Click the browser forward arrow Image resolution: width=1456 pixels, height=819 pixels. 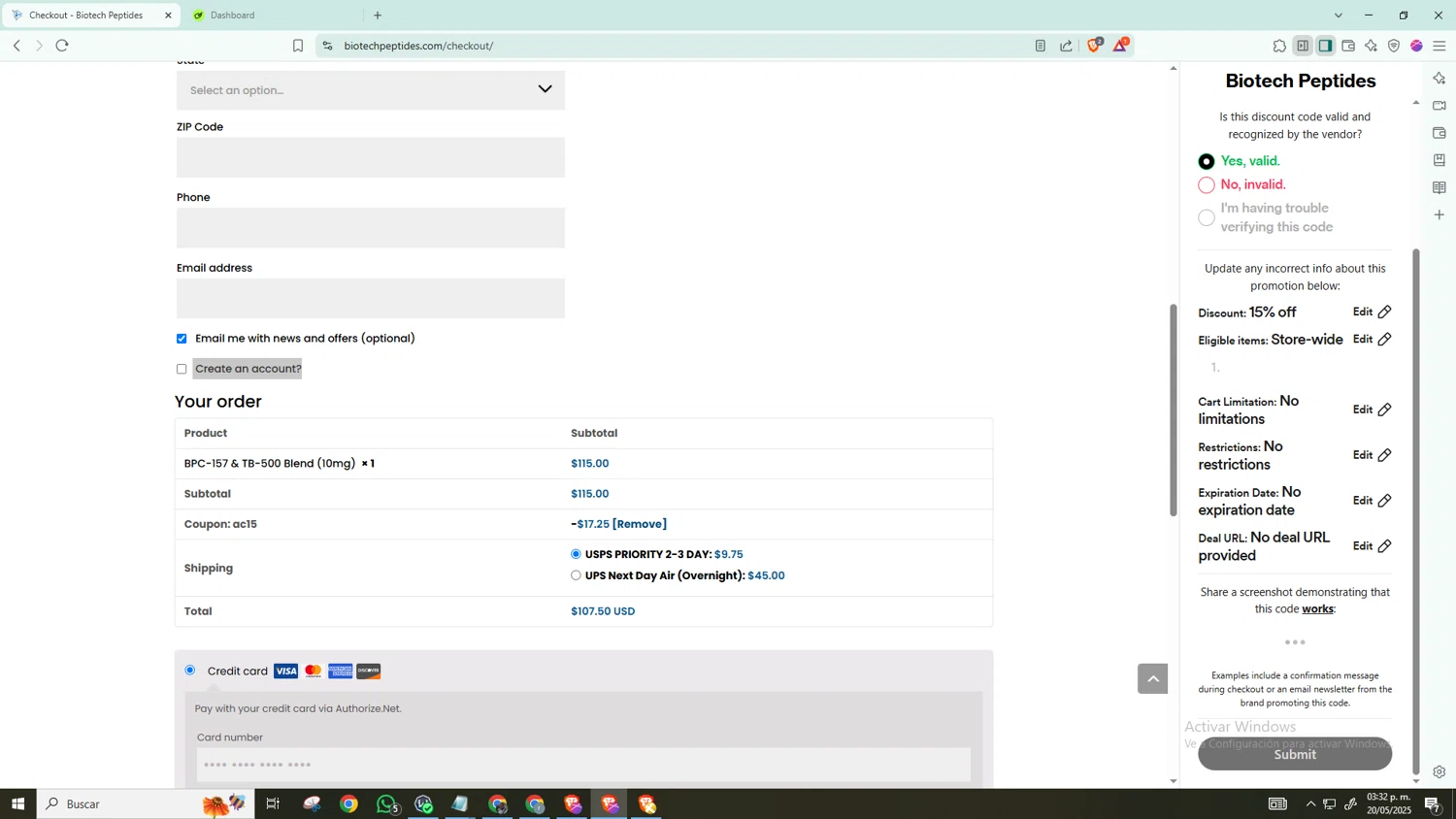39,46
